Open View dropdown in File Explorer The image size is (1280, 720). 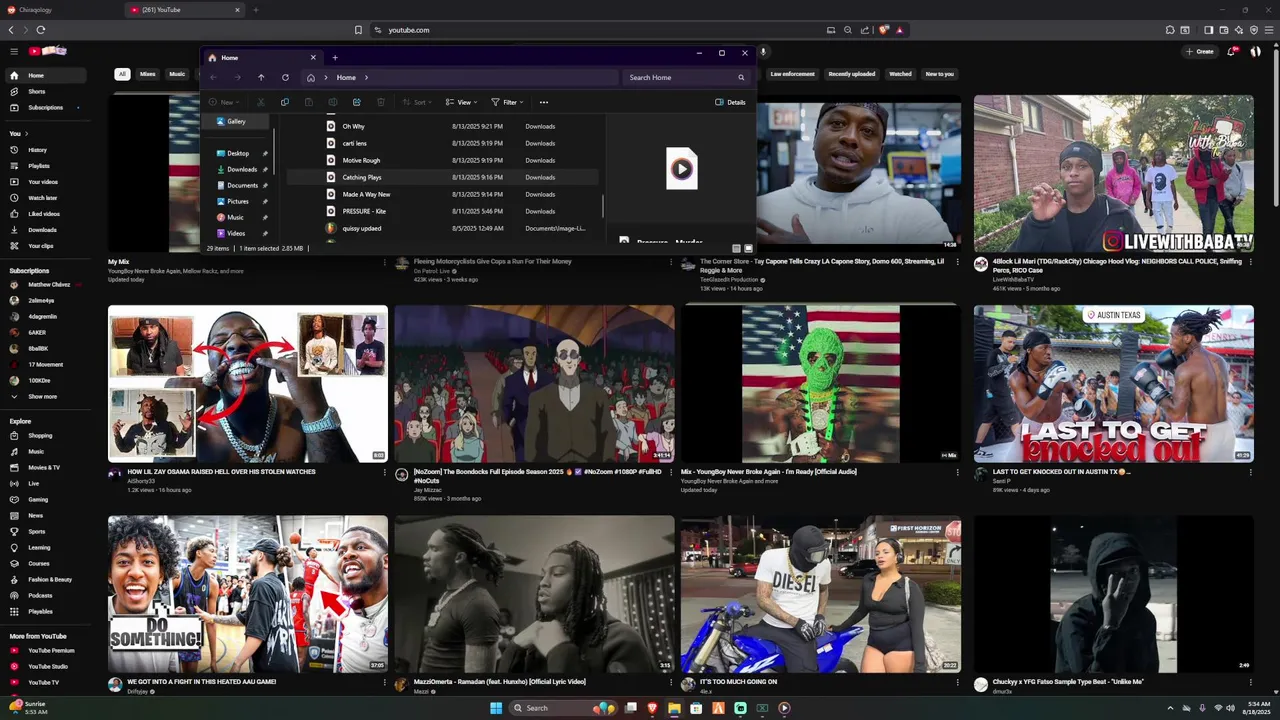click(461, 102)
